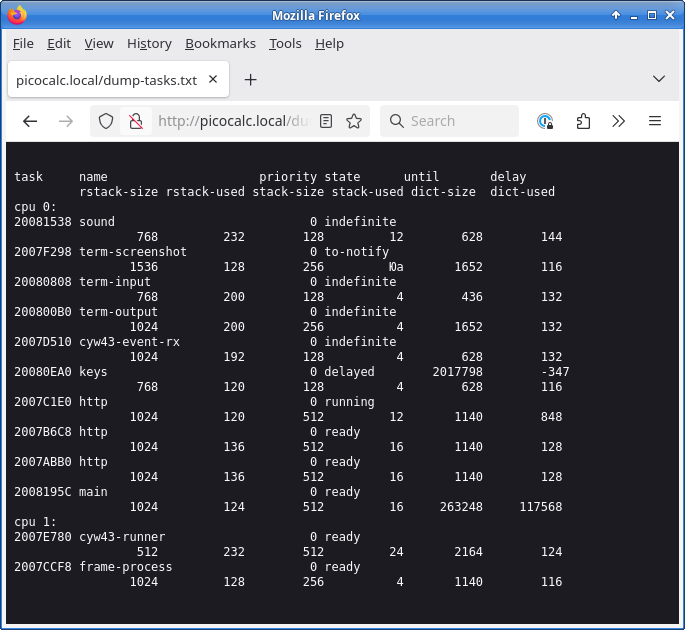685x630 pixels.
Task: Close the dump-tasks.txt tab
Action: [213, 79]
